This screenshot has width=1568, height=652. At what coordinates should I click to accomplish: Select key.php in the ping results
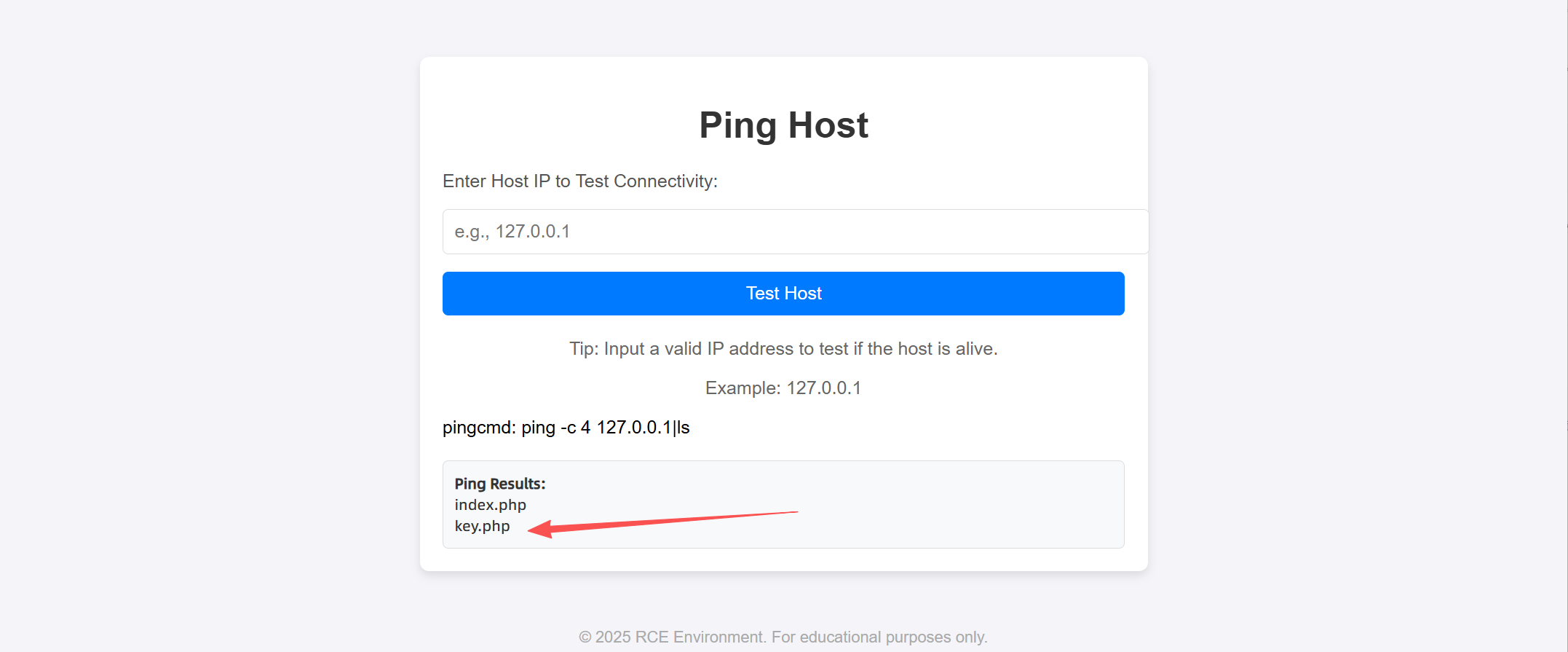482,526
